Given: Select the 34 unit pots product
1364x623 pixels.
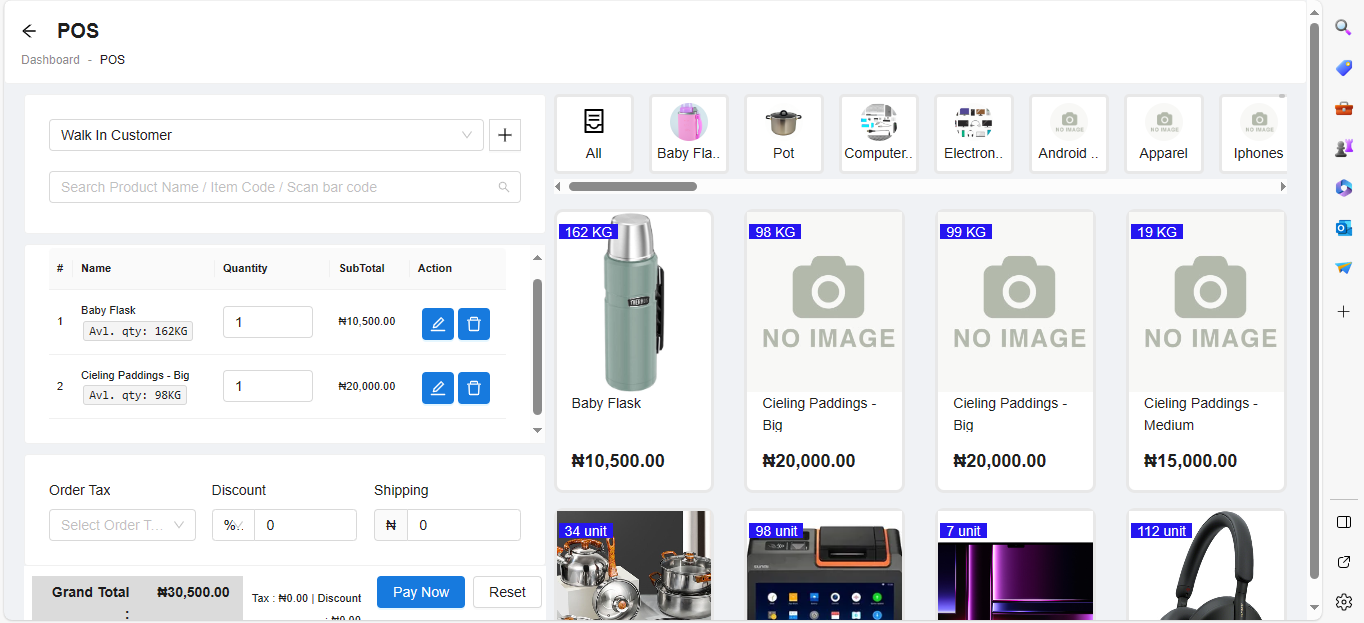Looking at the screenshot, I should click(x=634, y=566).
